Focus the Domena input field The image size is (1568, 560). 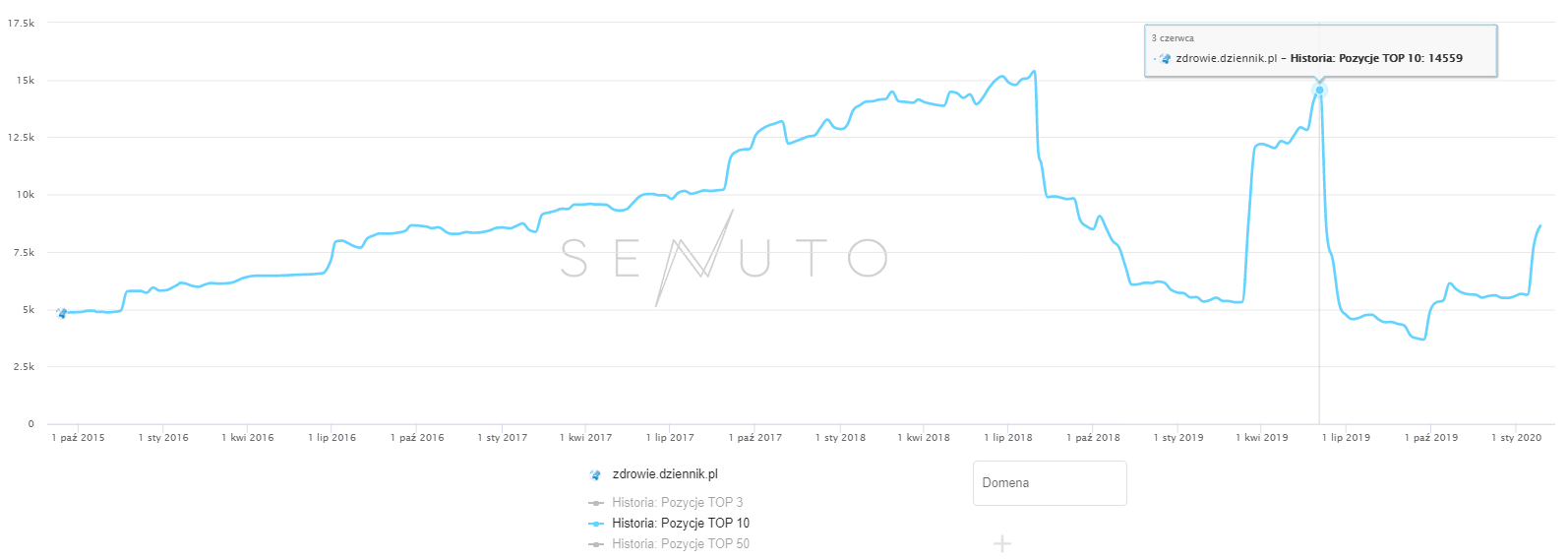[1050, 483]
